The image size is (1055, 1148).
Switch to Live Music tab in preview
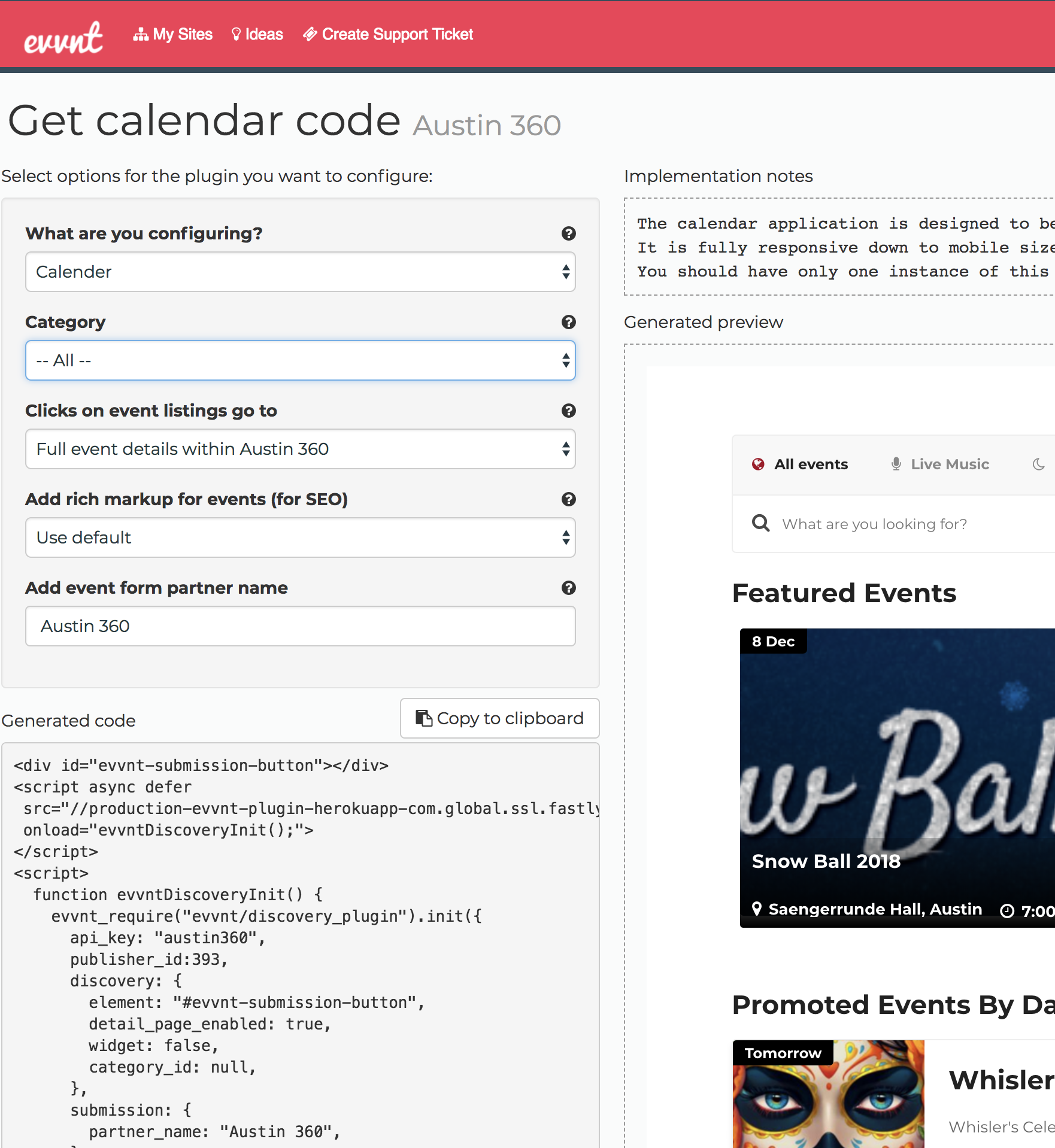point(939,464)
